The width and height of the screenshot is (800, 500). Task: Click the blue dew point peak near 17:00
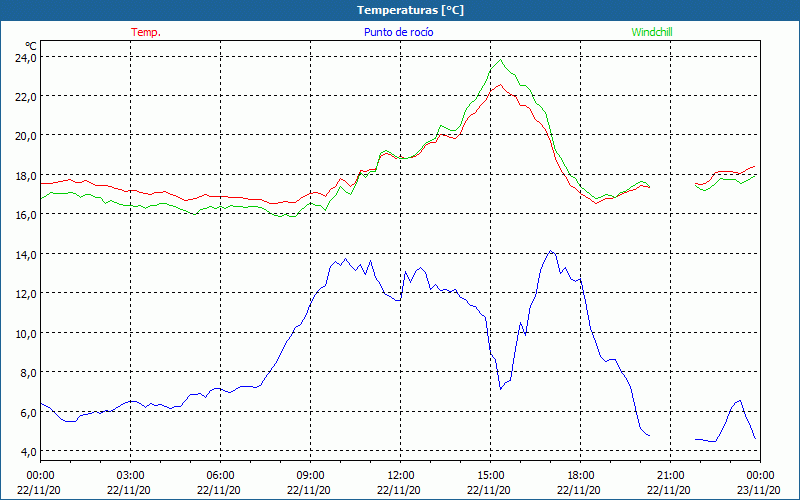point(550,251)
